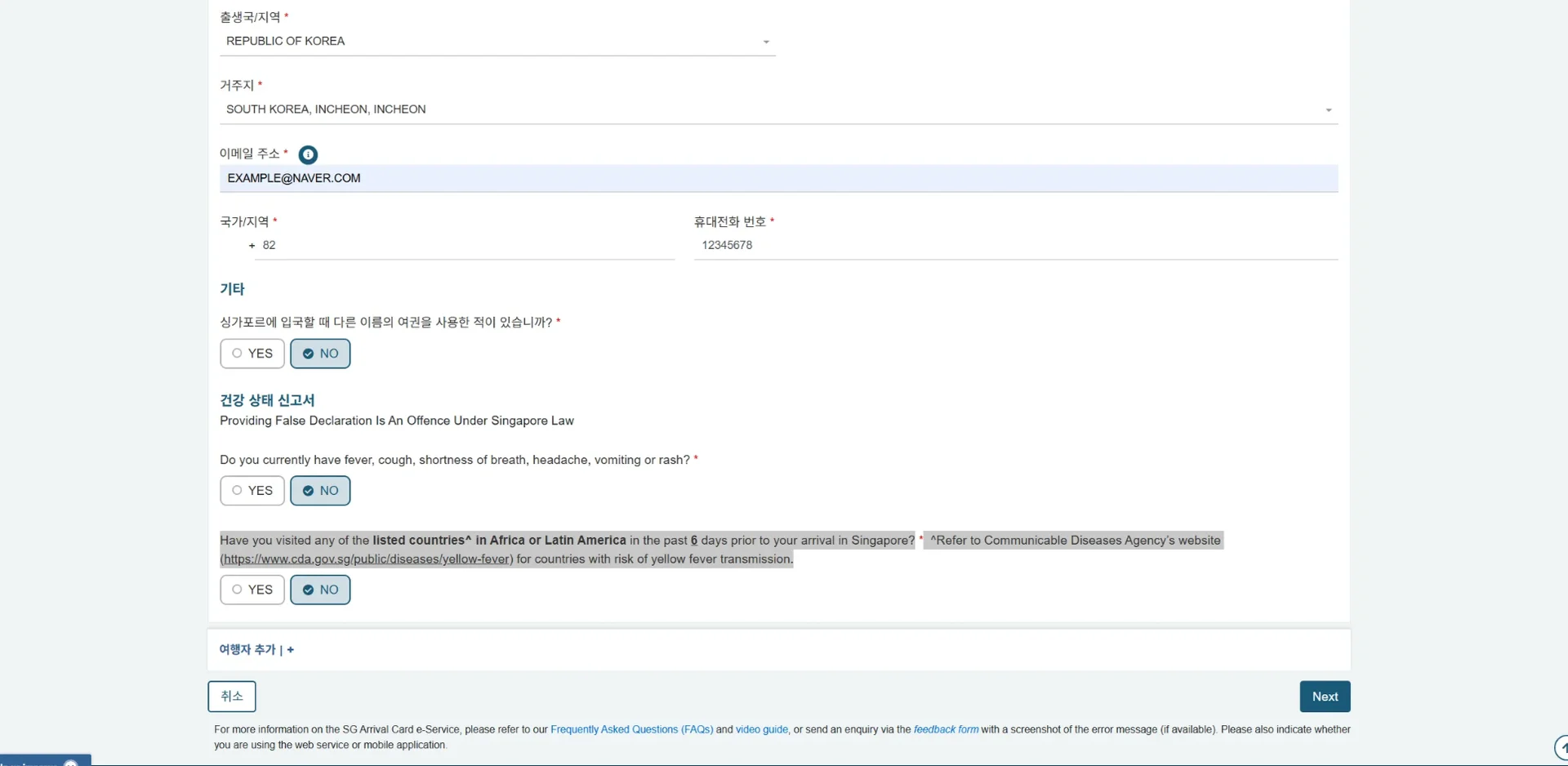Click the mobile number input field

(1015, 246)
